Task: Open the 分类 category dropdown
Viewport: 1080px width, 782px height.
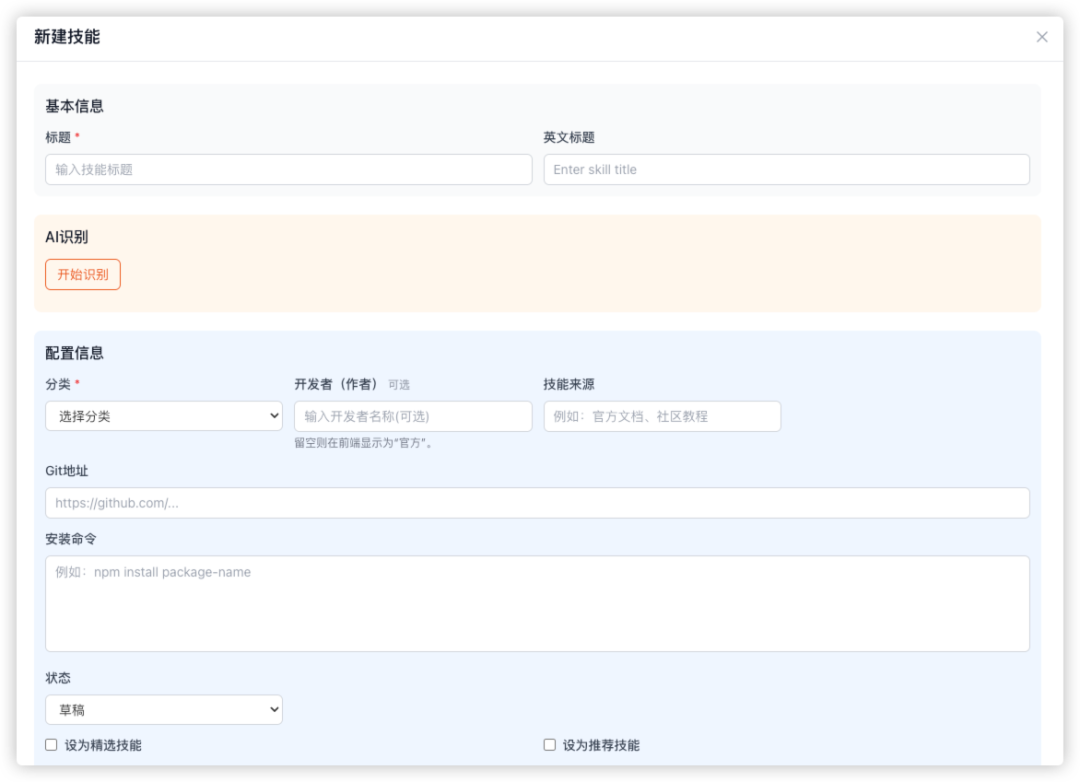Action: (x=163, y=415)
